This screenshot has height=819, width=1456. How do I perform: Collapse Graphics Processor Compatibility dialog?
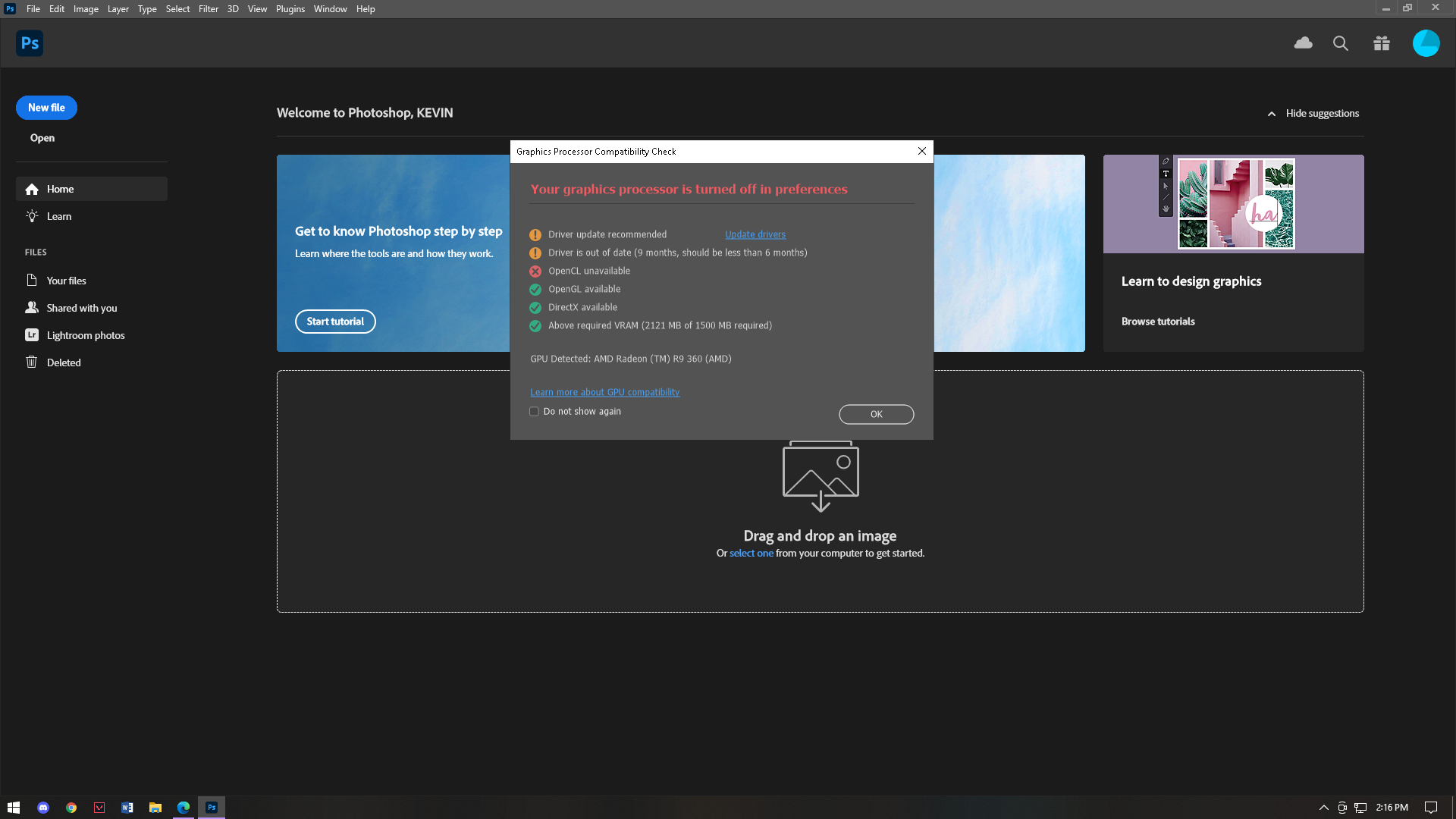pyautogui.click(x=921, y=151)
